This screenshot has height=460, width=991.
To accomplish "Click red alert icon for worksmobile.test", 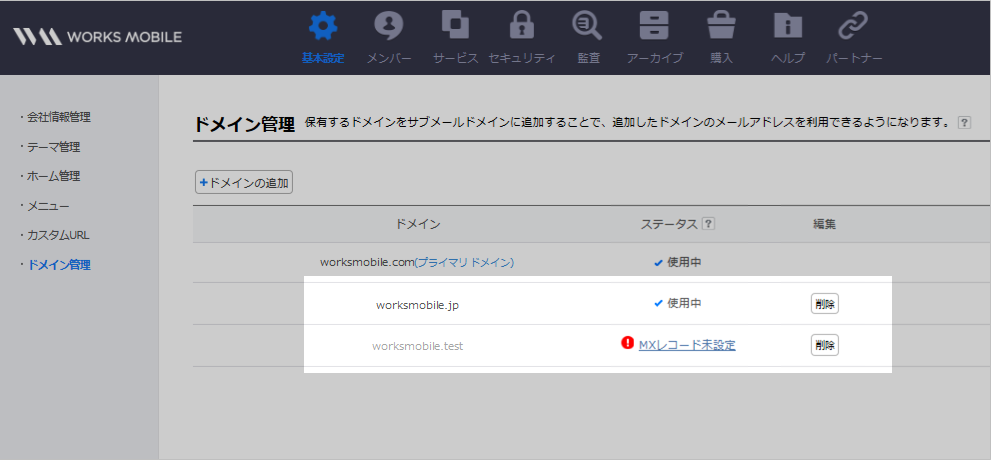I will [x=628, y=343].
